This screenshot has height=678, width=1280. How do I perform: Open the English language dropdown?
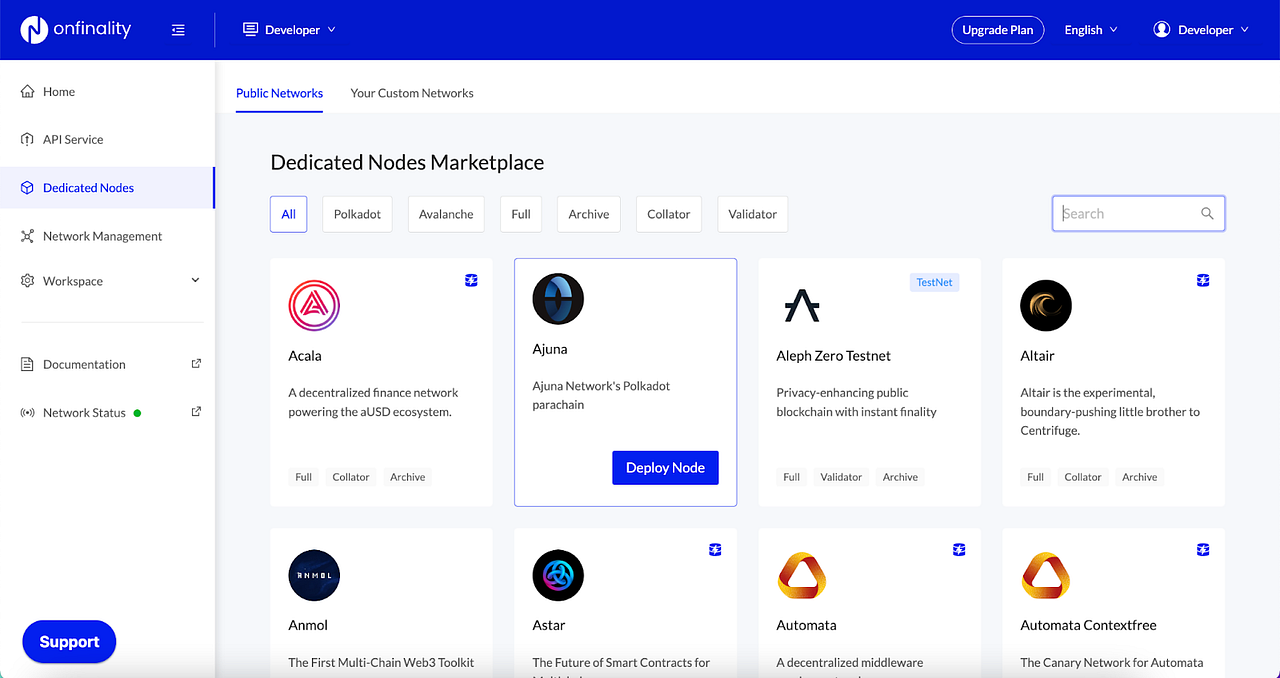[1091, 30]
